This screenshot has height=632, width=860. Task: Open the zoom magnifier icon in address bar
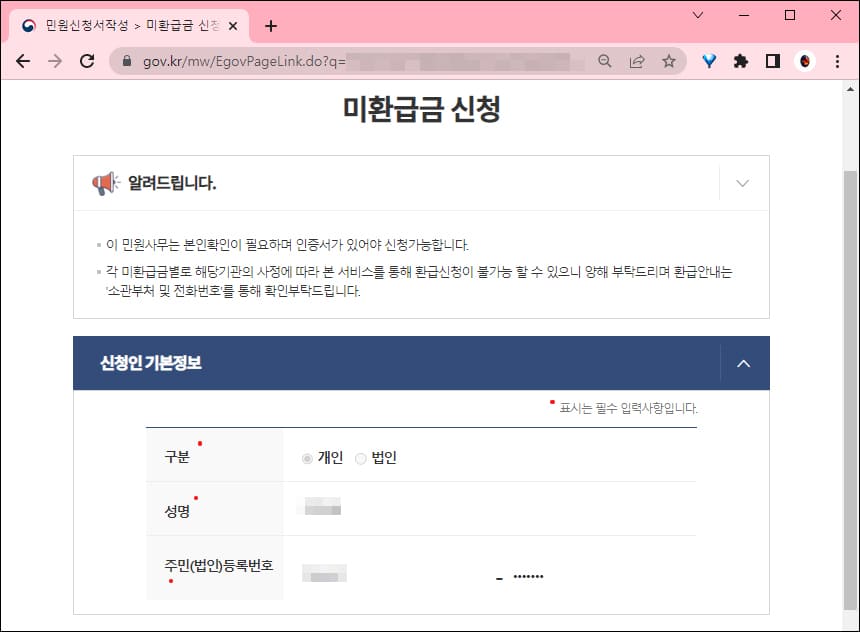(604, 61)
